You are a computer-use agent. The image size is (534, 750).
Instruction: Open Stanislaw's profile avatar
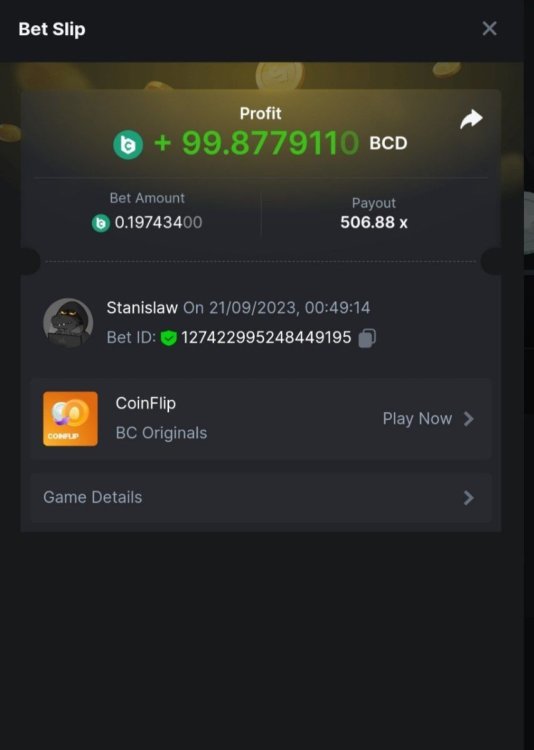click(x=68, y=323)
